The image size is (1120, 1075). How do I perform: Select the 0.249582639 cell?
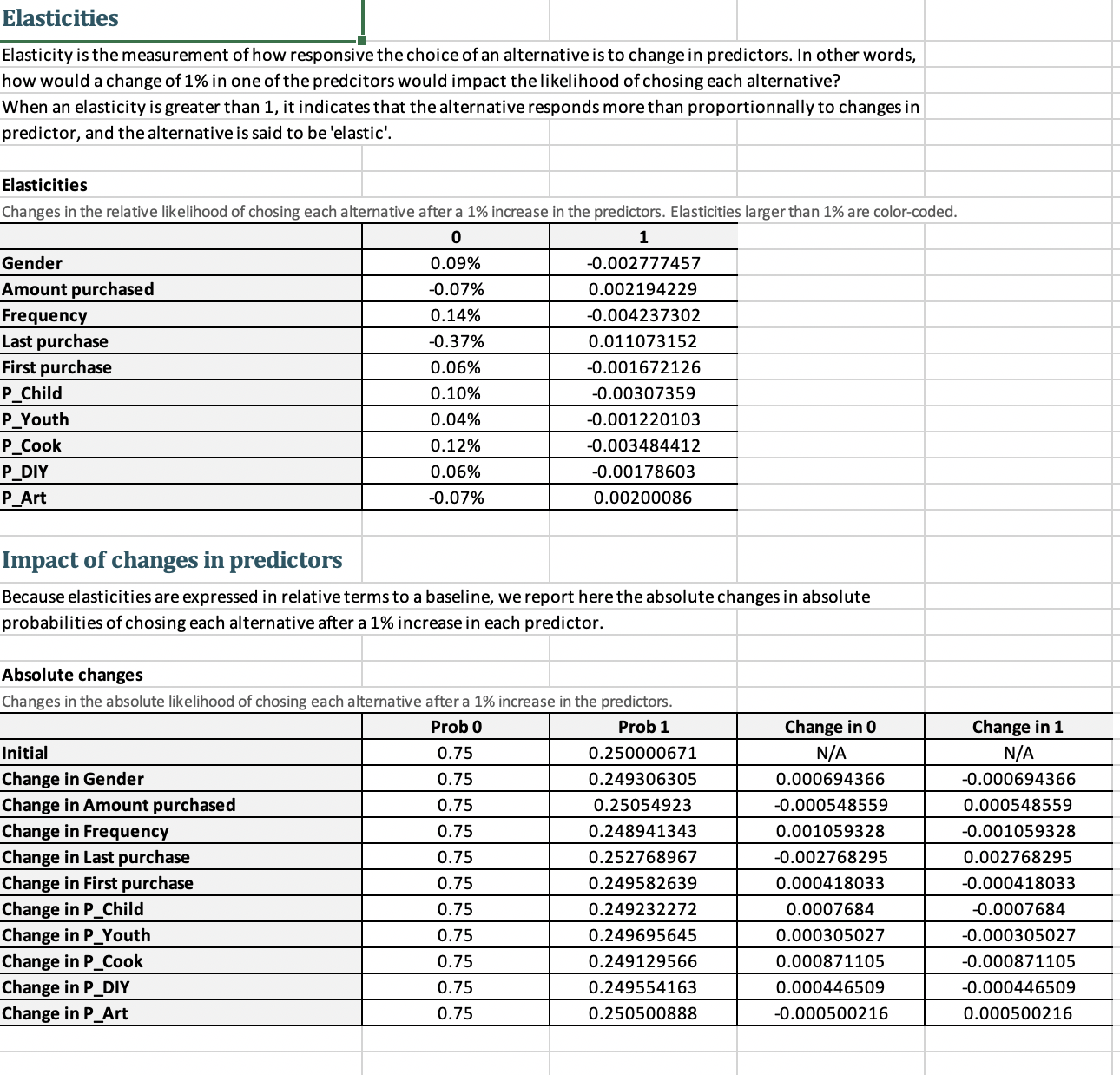(643, 883)
